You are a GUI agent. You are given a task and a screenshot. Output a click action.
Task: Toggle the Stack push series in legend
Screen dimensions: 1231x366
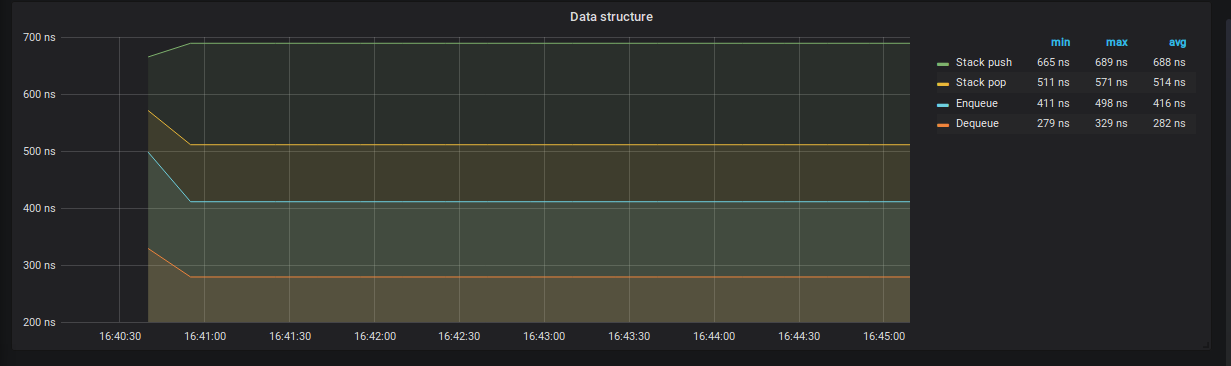(x=983, y=63)
